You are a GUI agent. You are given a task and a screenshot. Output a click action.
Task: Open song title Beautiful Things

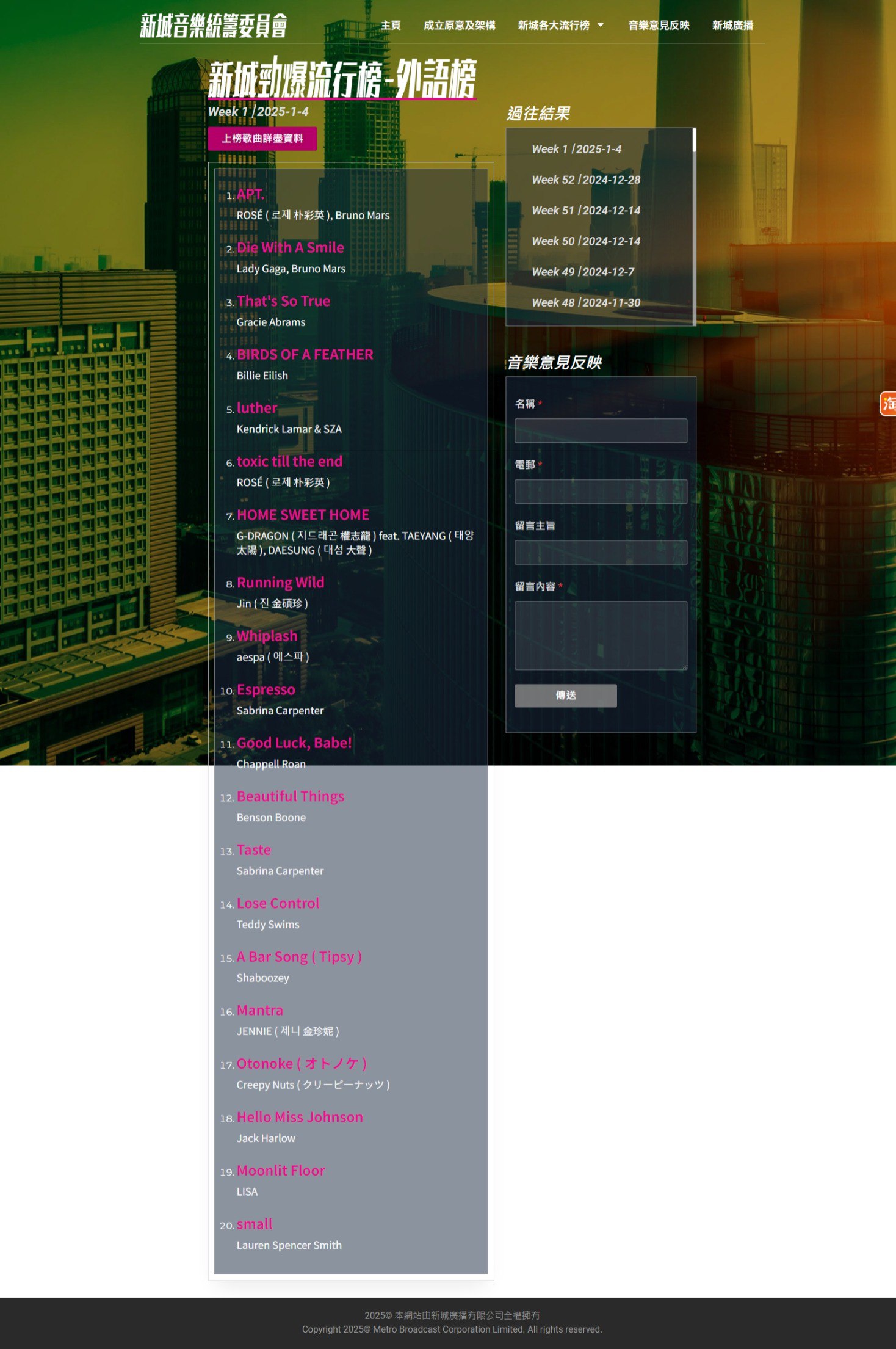pos(291,796)
